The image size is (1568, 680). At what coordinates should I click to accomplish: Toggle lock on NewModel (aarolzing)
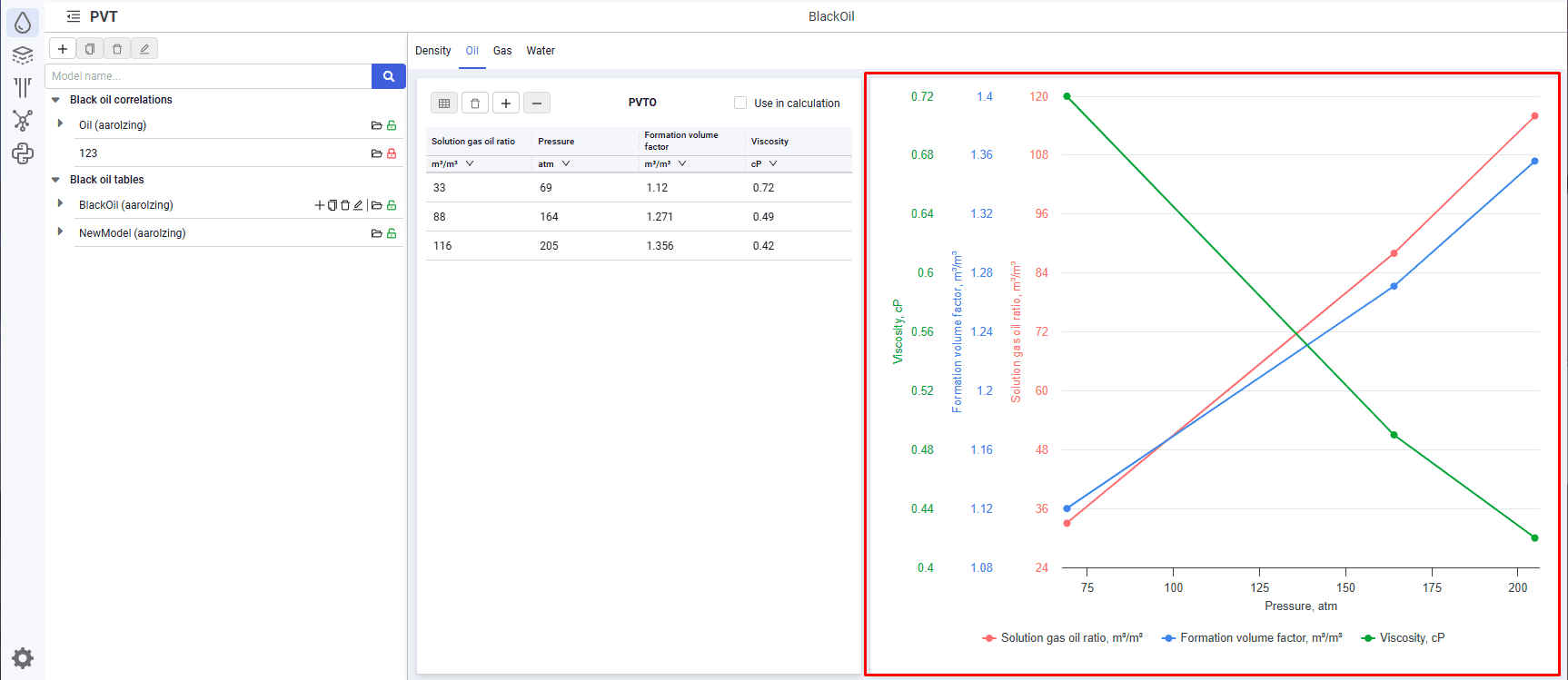392,233
